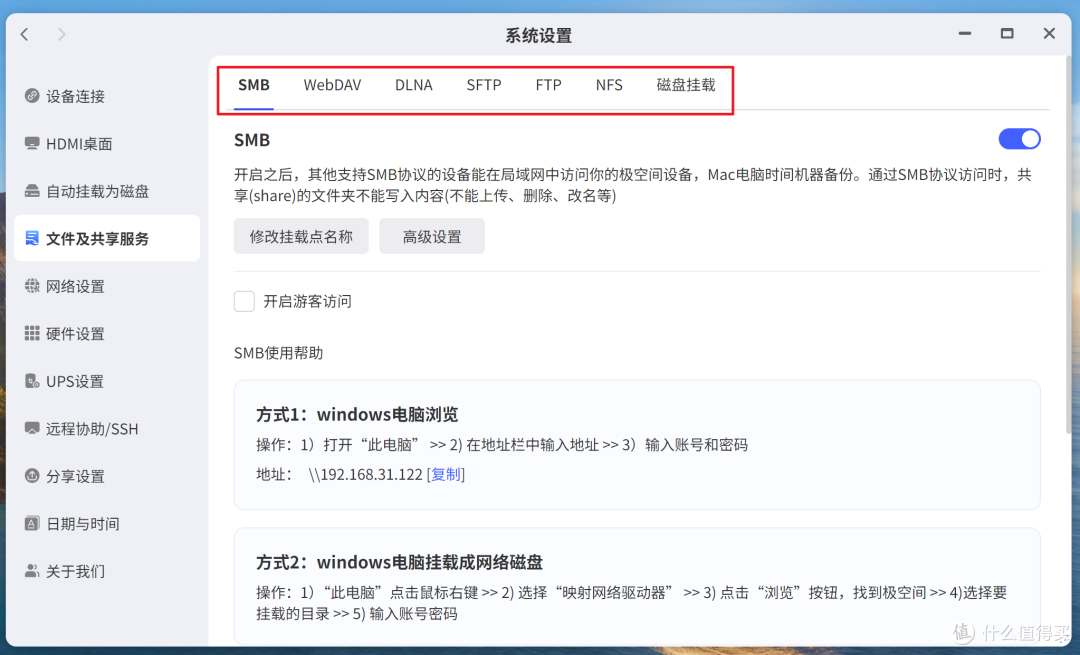Click the HDMI桌面 monitor icon
Viewport: 1080px width, 655px height.
coord(32,143)
